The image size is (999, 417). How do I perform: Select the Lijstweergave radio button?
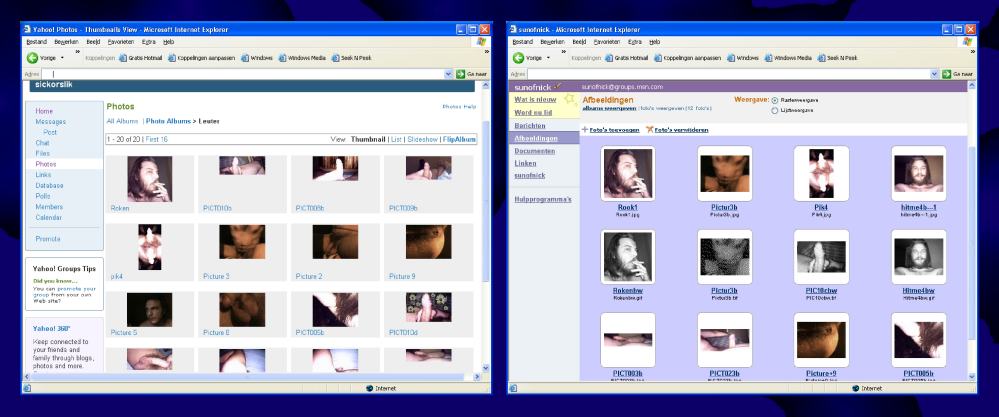click(x=775, y=110)
